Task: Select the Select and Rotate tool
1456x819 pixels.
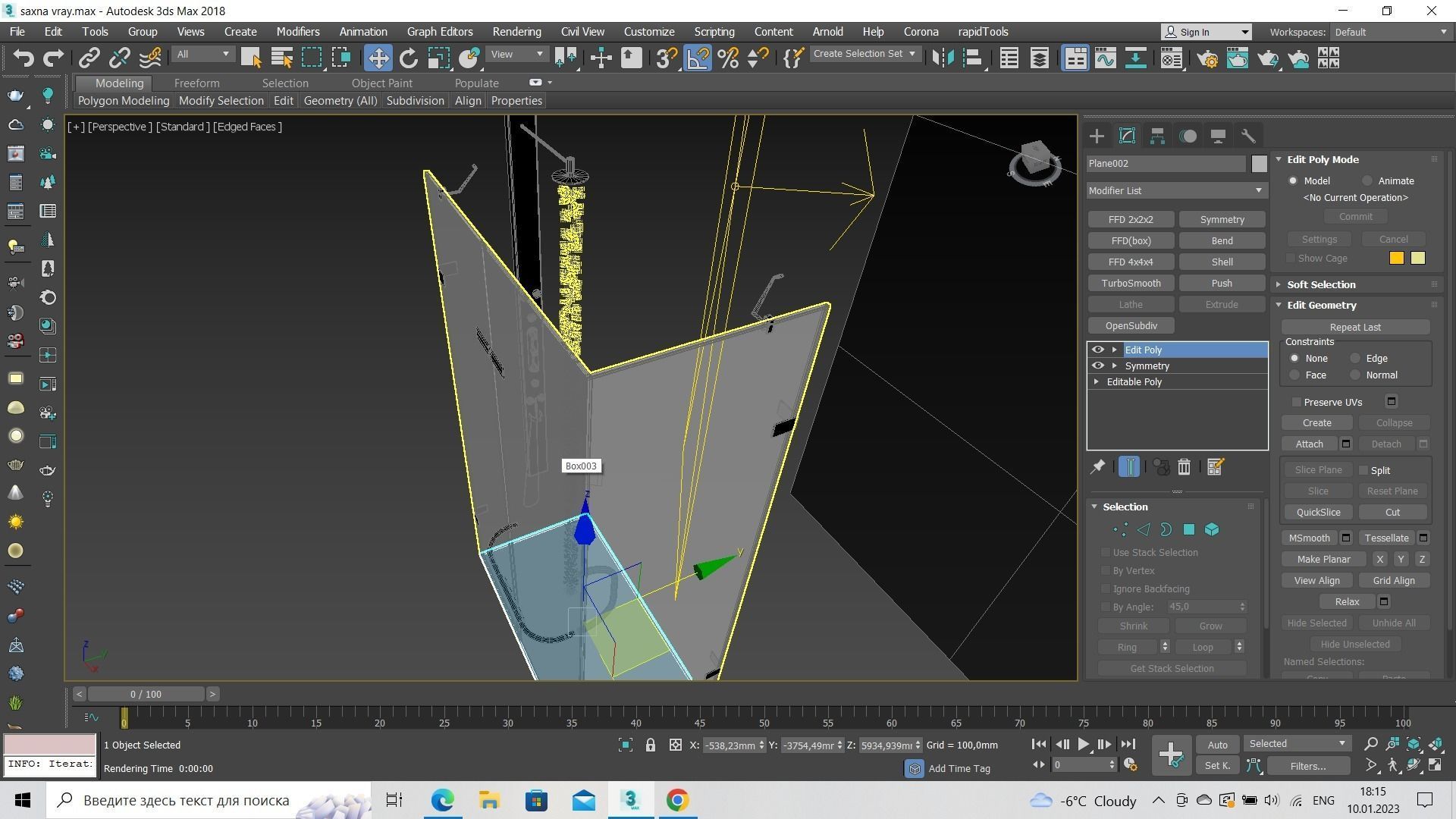Action: tap(409, 58)
